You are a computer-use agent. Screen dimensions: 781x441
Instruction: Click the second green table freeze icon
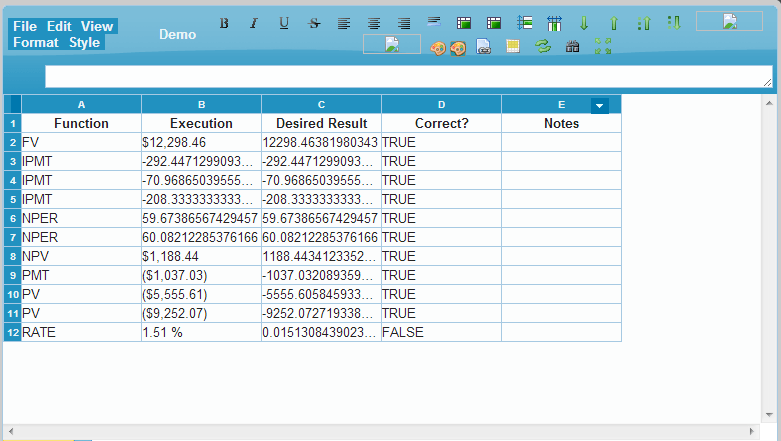(x=494, y=23)
